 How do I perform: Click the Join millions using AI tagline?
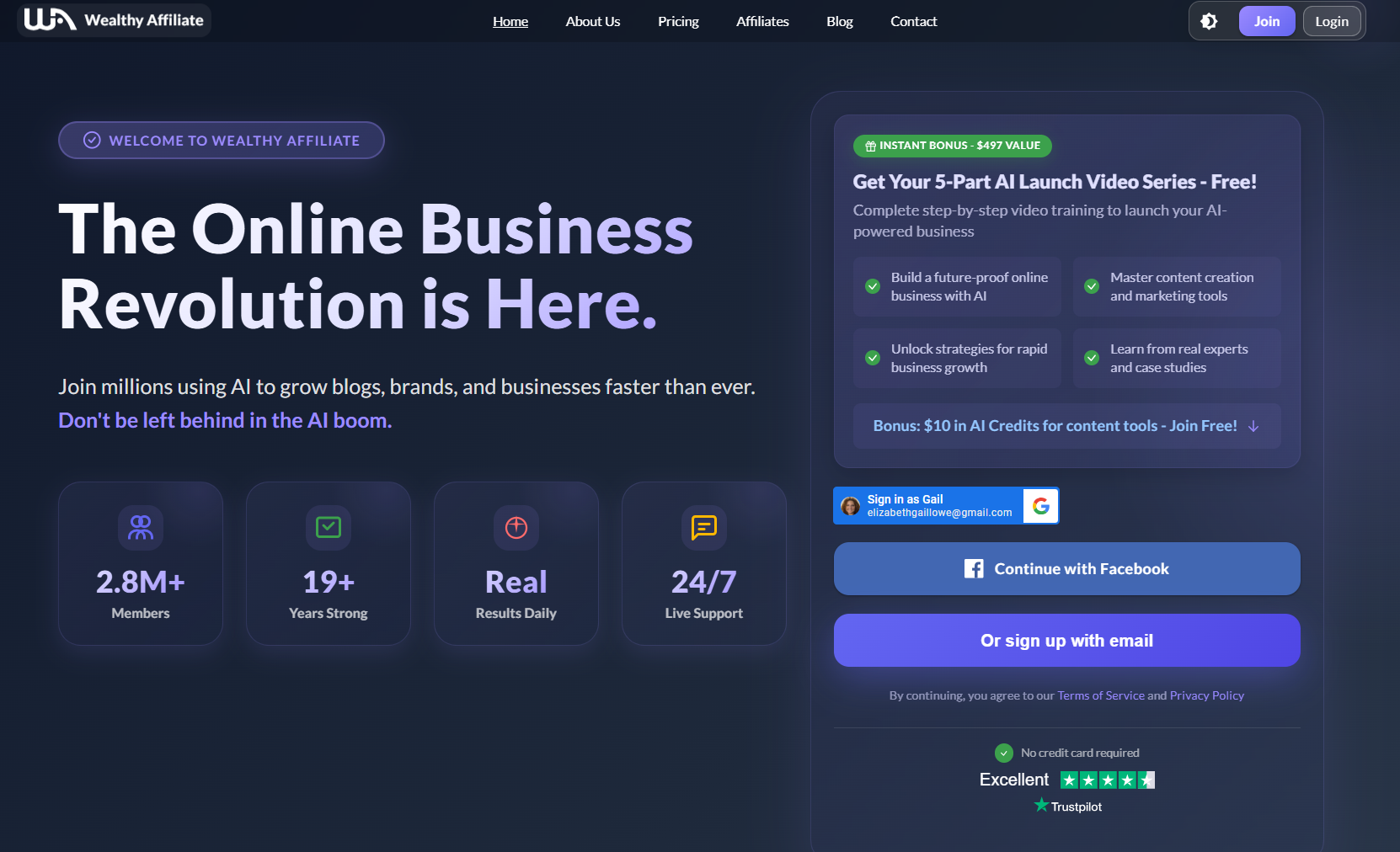pos(407,386)
